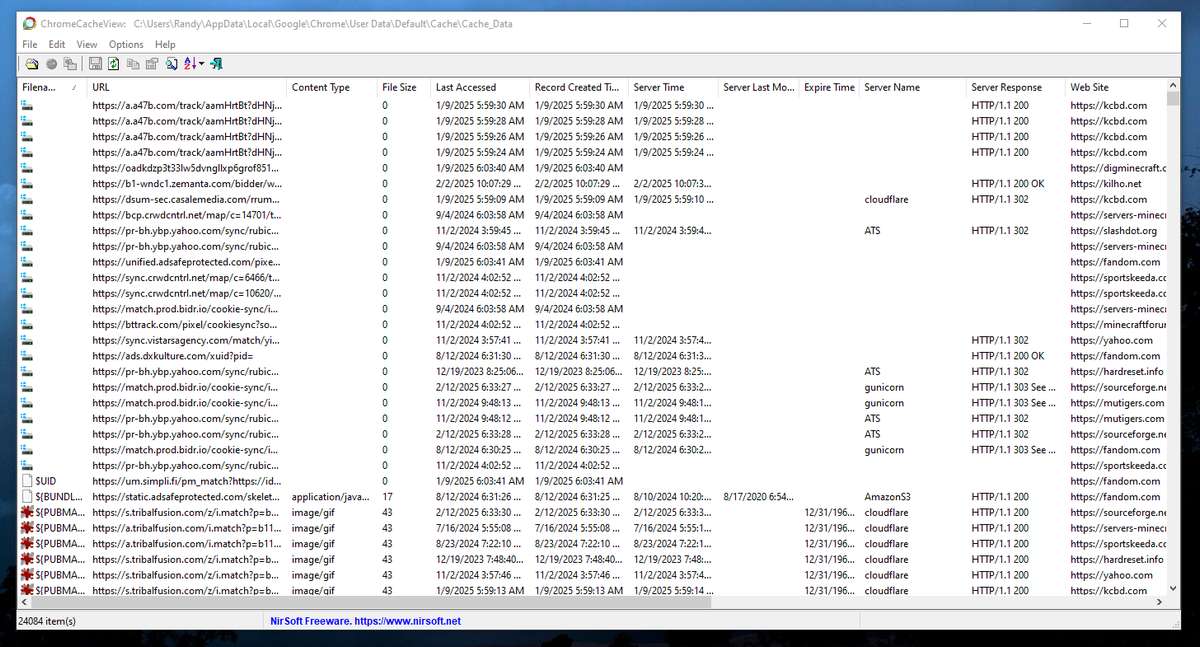Open the Properties toolbar icon

pos(152,64)
